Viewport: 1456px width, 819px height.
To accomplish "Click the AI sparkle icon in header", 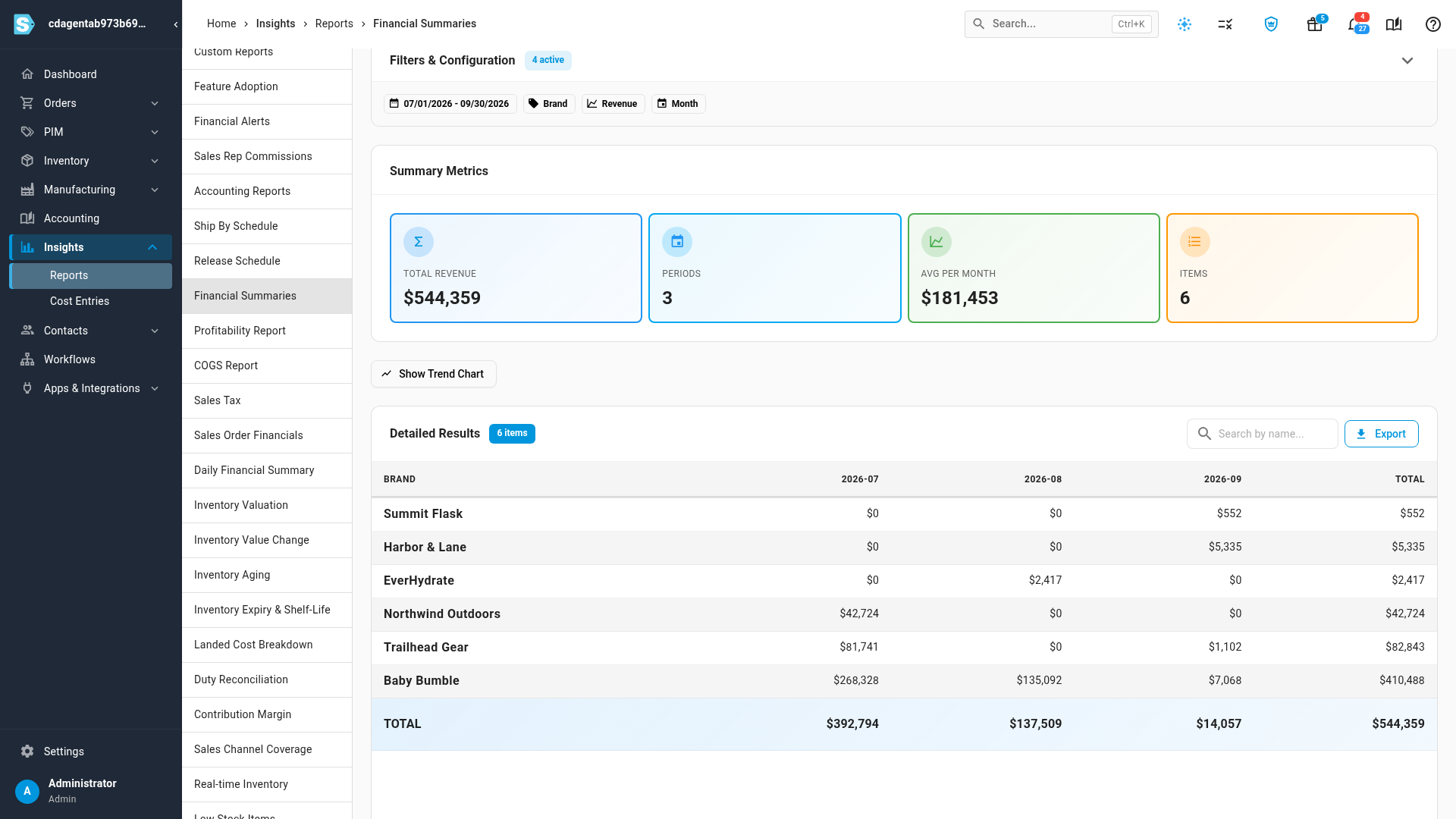I will click(1185, 24).
